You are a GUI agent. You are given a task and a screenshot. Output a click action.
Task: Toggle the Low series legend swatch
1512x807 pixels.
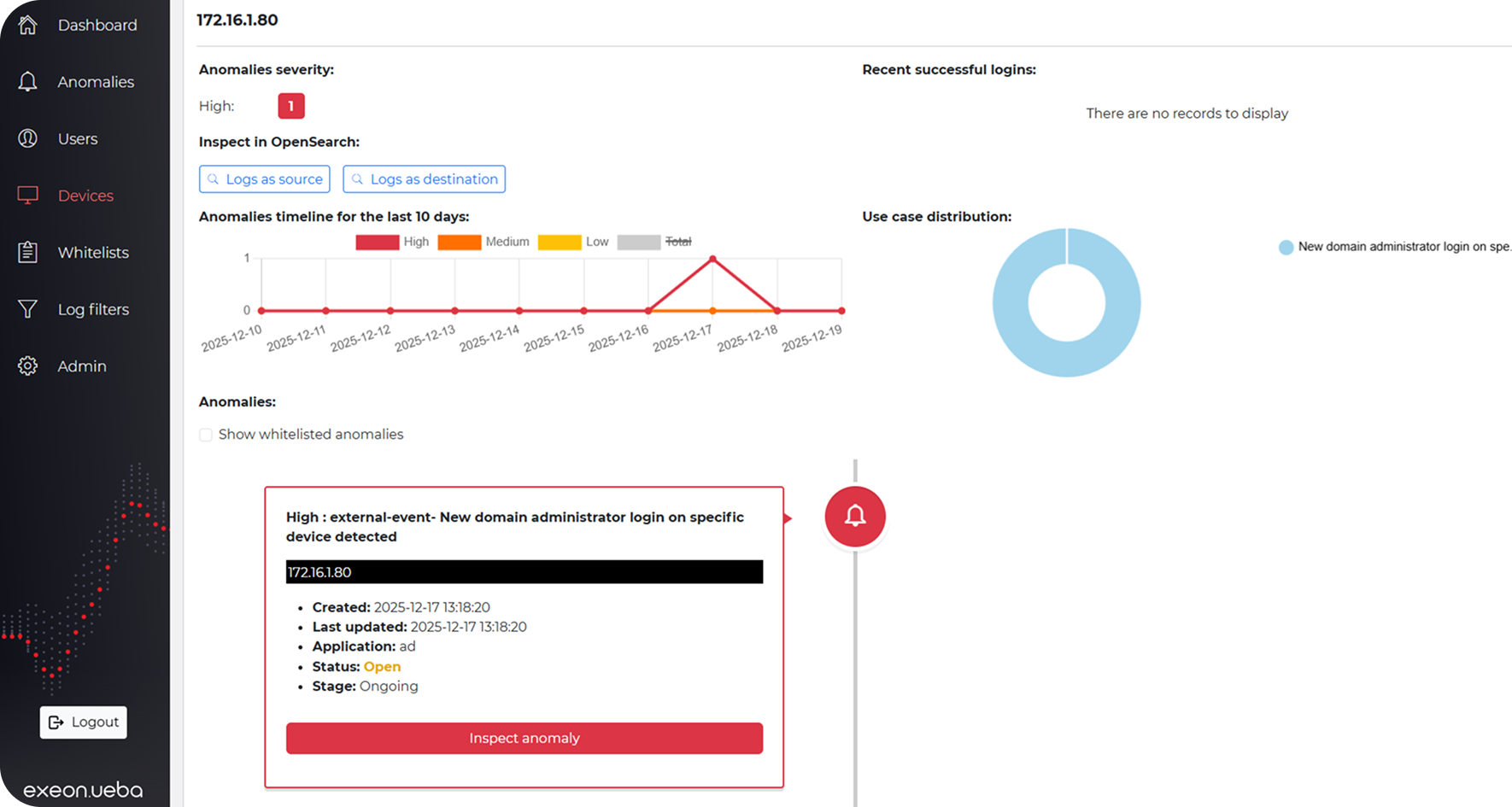(x=560, y=243)
